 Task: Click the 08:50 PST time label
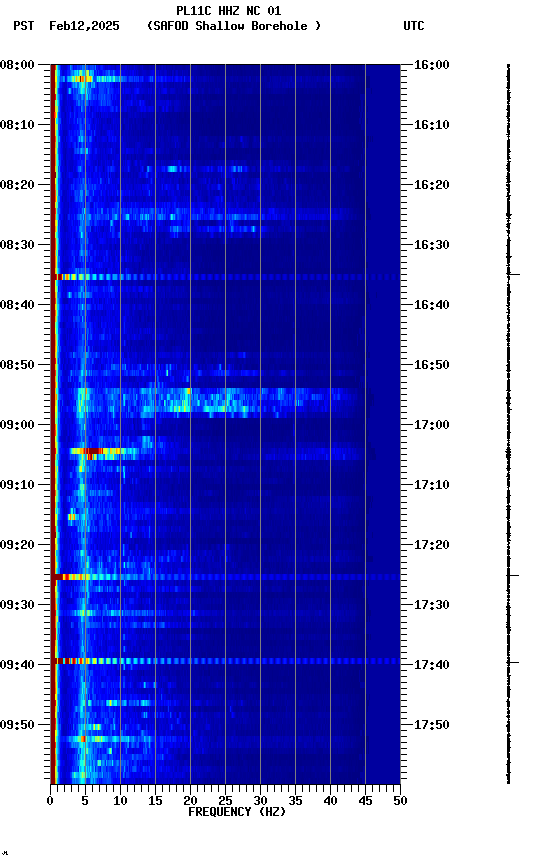pos(17,365)
